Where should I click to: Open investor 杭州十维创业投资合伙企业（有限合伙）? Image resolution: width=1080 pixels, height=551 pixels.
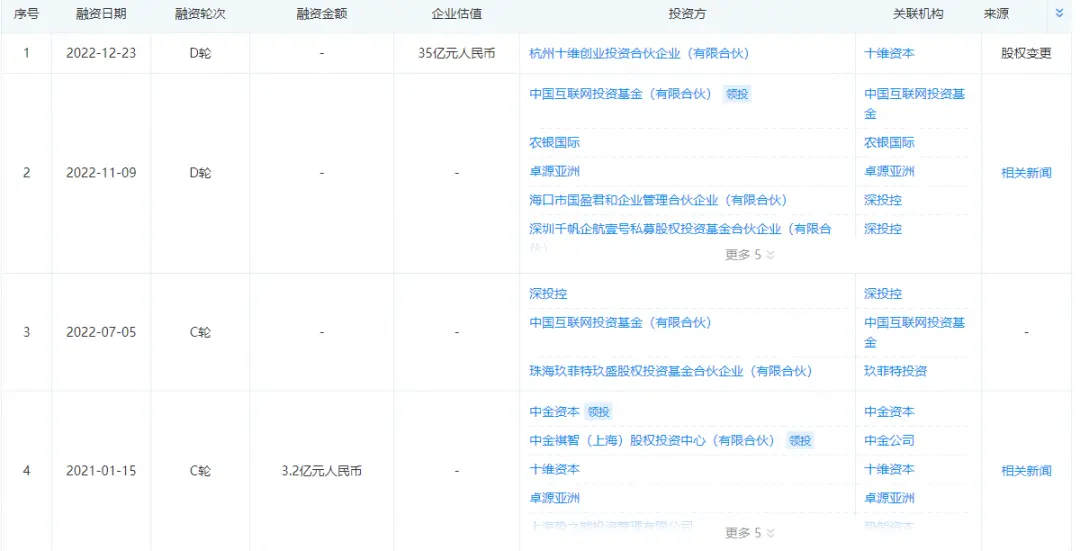click(639, 53)
